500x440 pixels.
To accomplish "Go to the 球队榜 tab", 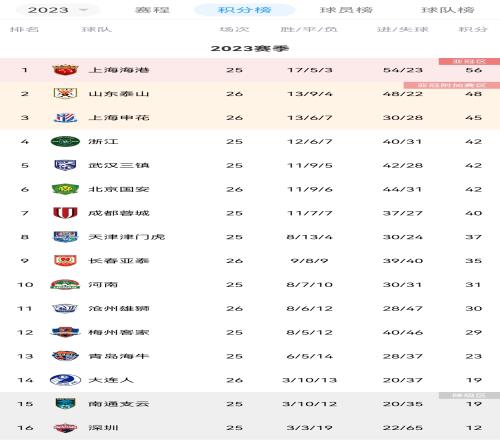I will [x=447, y=10].
